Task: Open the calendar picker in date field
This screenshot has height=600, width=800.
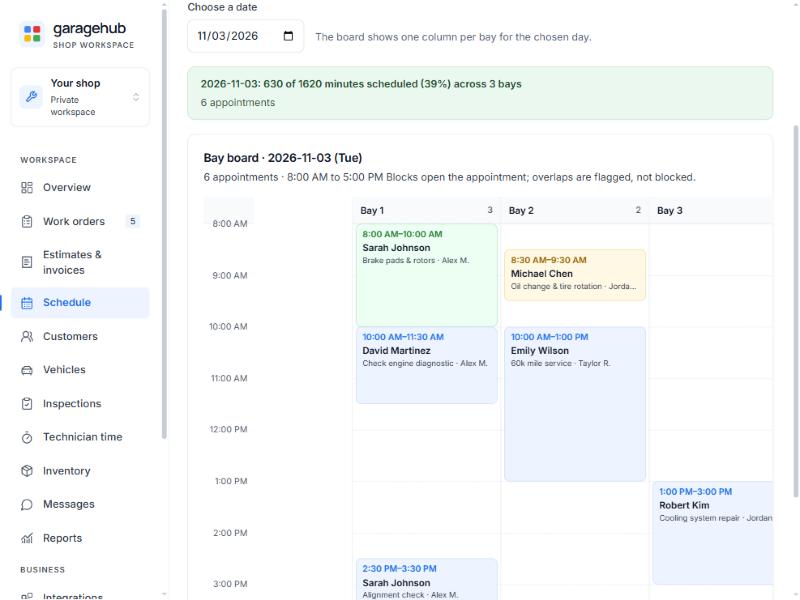Action: coord(288,36)
